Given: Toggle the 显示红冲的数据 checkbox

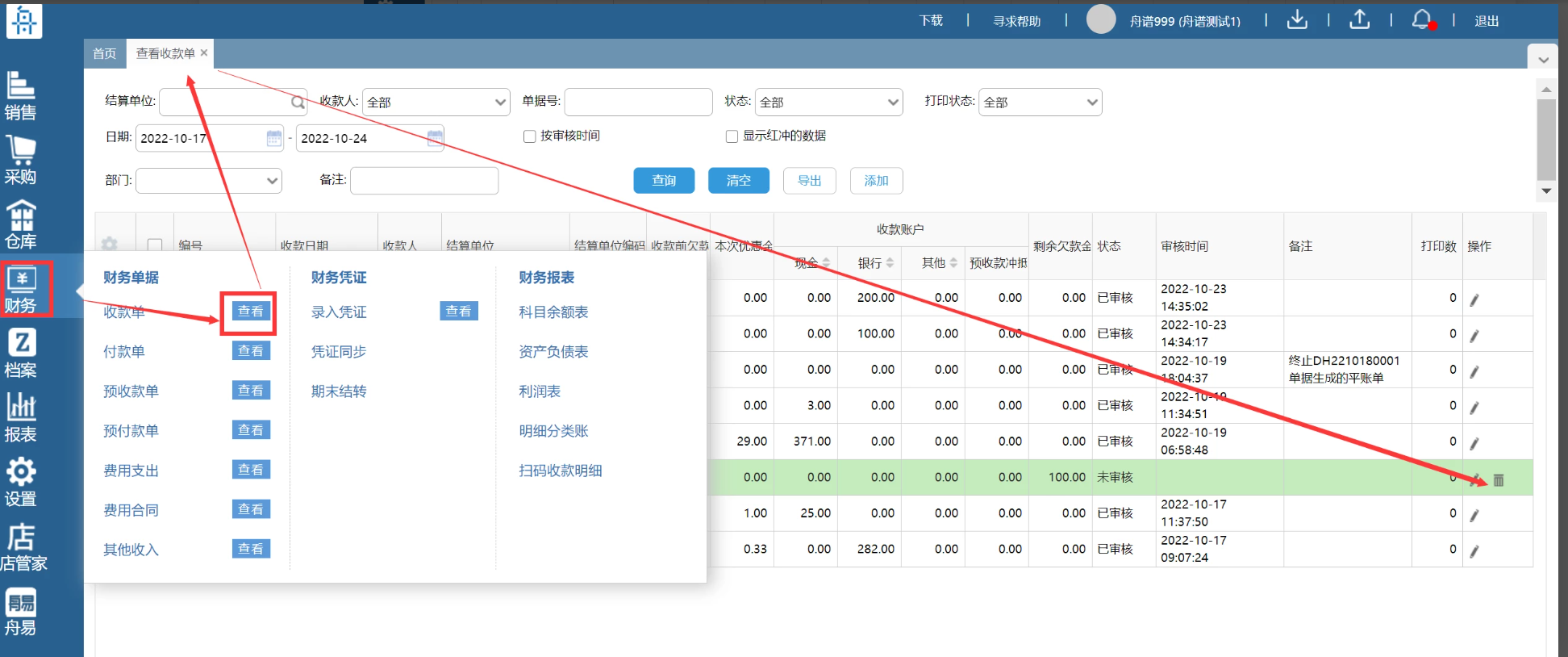Looking at the screenshot, I should point(732,136).
